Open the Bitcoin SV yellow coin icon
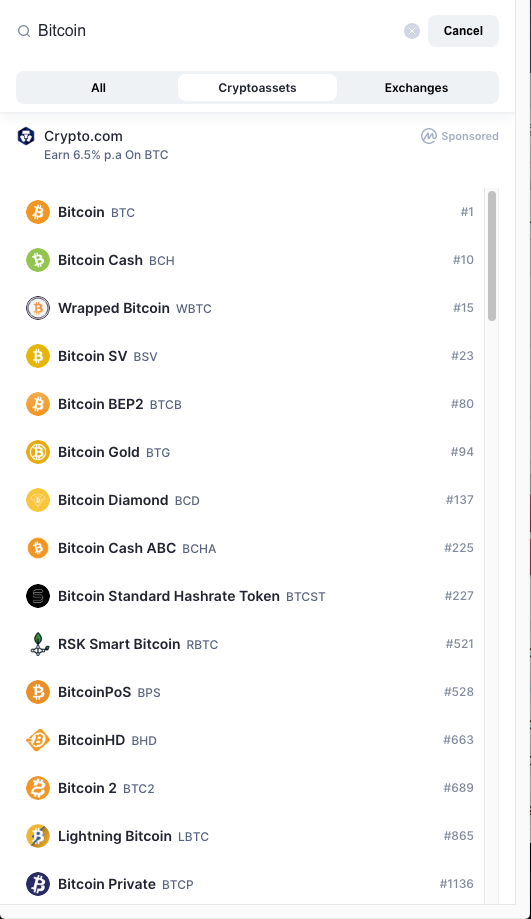The image size is (531, 919). [38, 356]
